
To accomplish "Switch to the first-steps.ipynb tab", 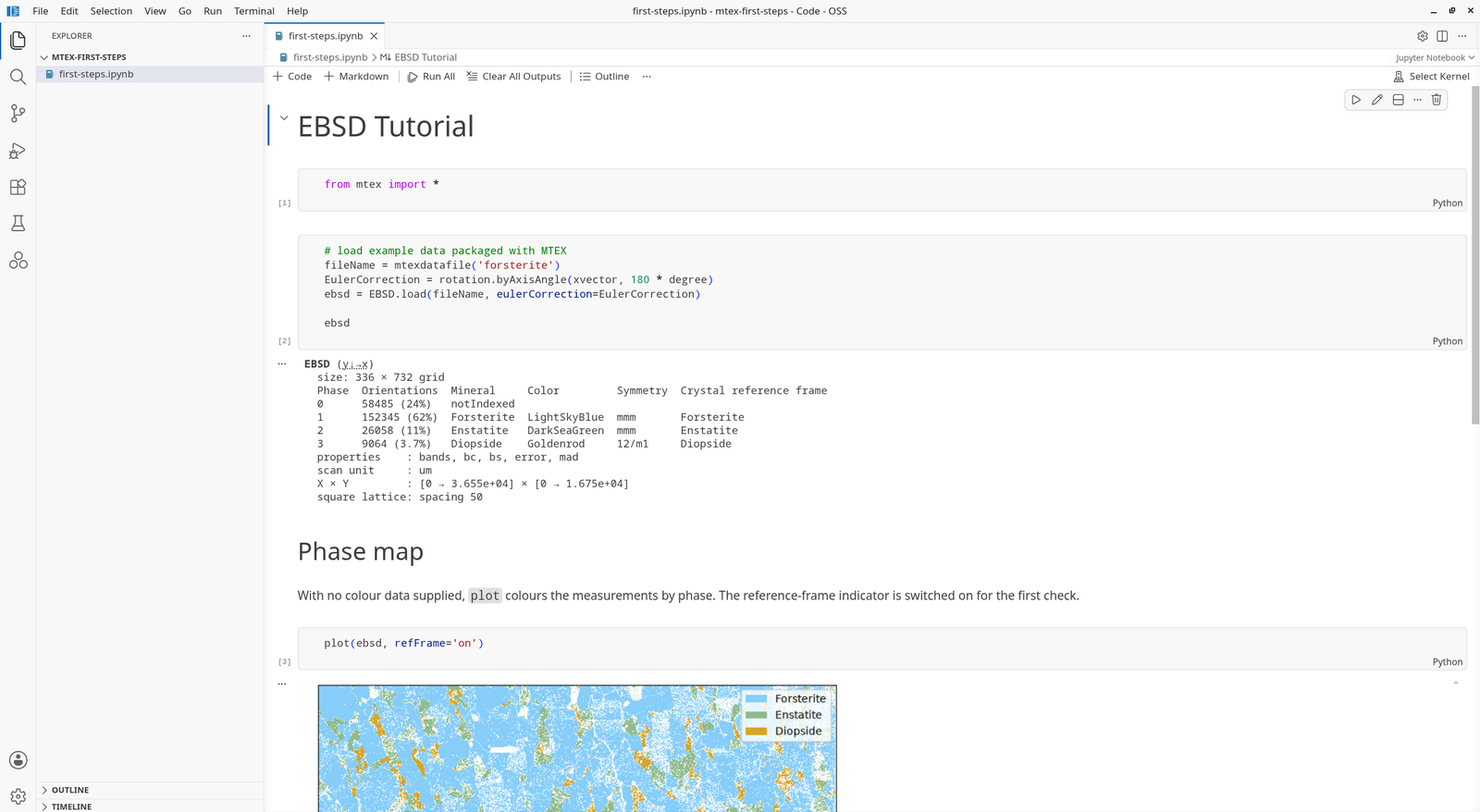I will (x=326, y=36).
